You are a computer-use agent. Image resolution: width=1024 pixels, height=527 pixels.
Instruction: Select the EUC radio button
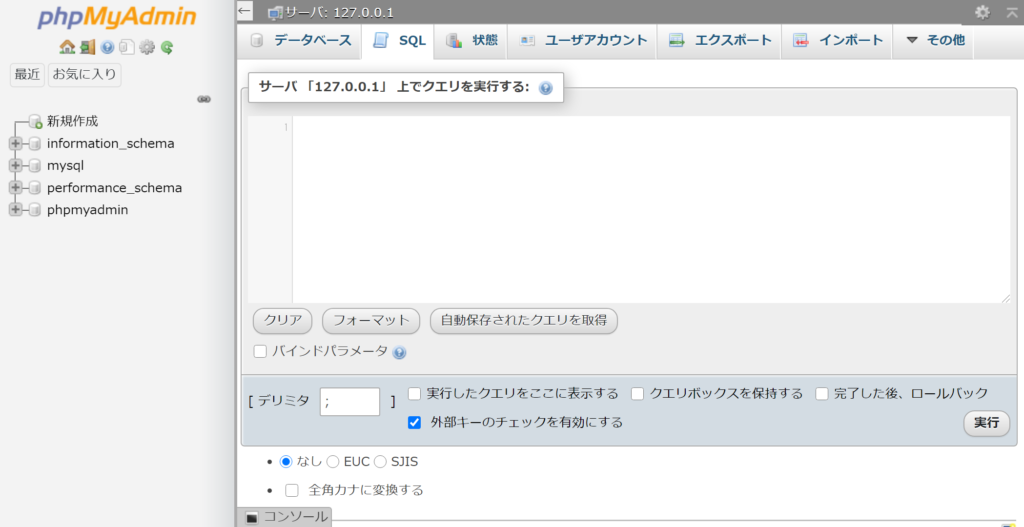(x=332, y=462)
